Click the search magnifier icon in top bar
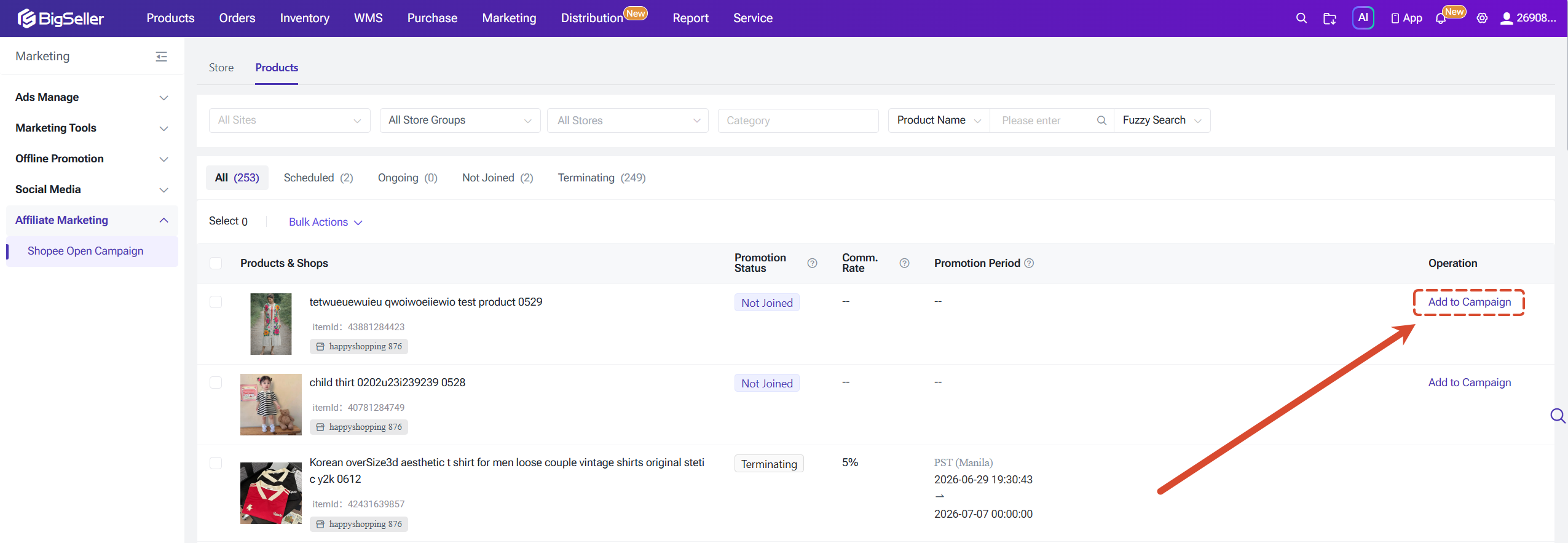Viewport: 1568px width, 543px height. pos(1301,18)
